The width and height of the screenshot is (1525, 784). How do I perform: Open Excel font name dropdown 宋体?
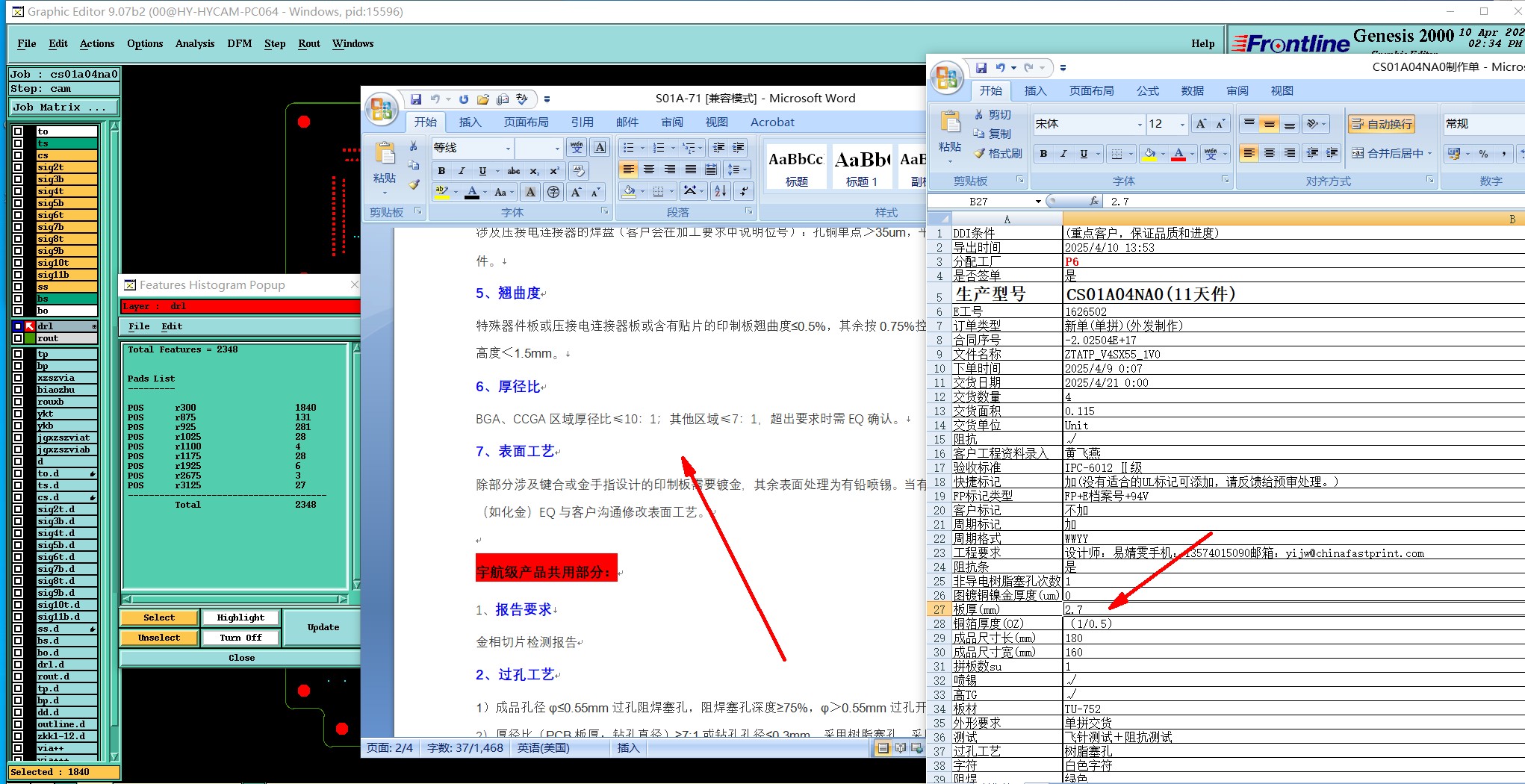click(1140, 124)
